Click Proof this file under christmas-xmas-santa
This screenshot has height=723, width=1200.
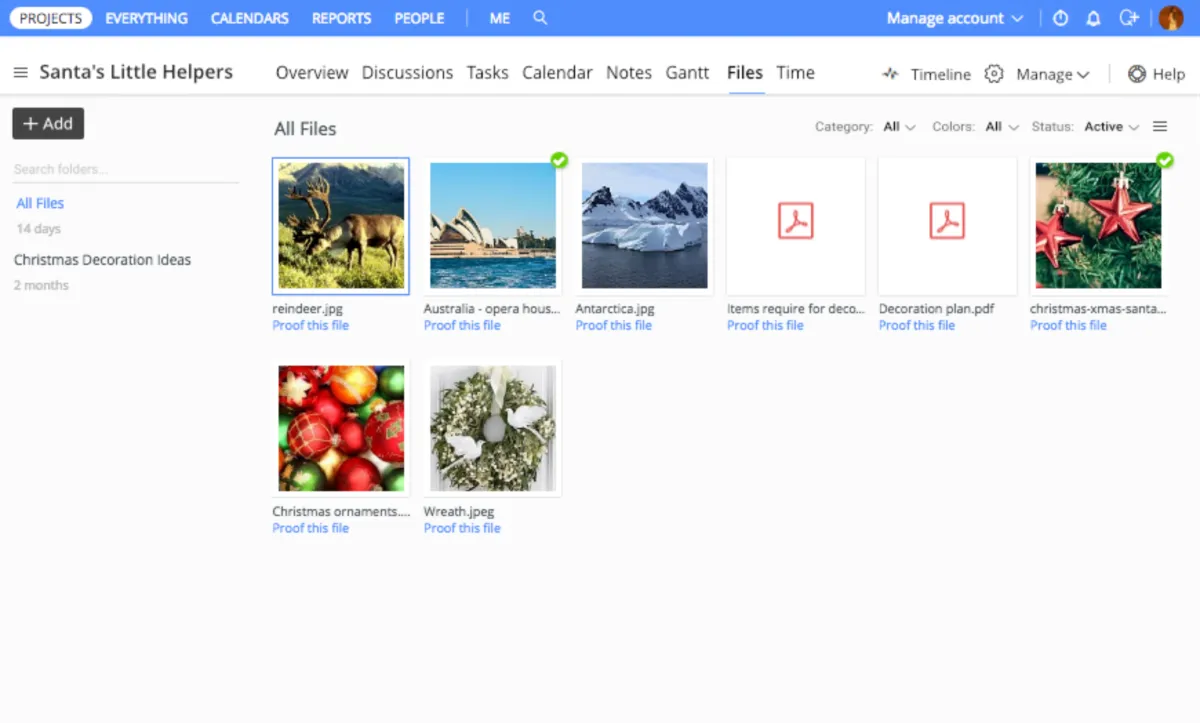point(1069,325)
